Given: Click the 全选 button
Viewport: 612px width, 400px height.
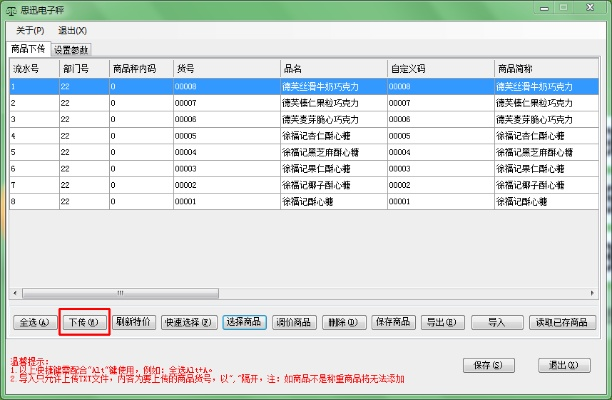Looking at the screenshot, I should pyautogui.click(x=33, y=322).
